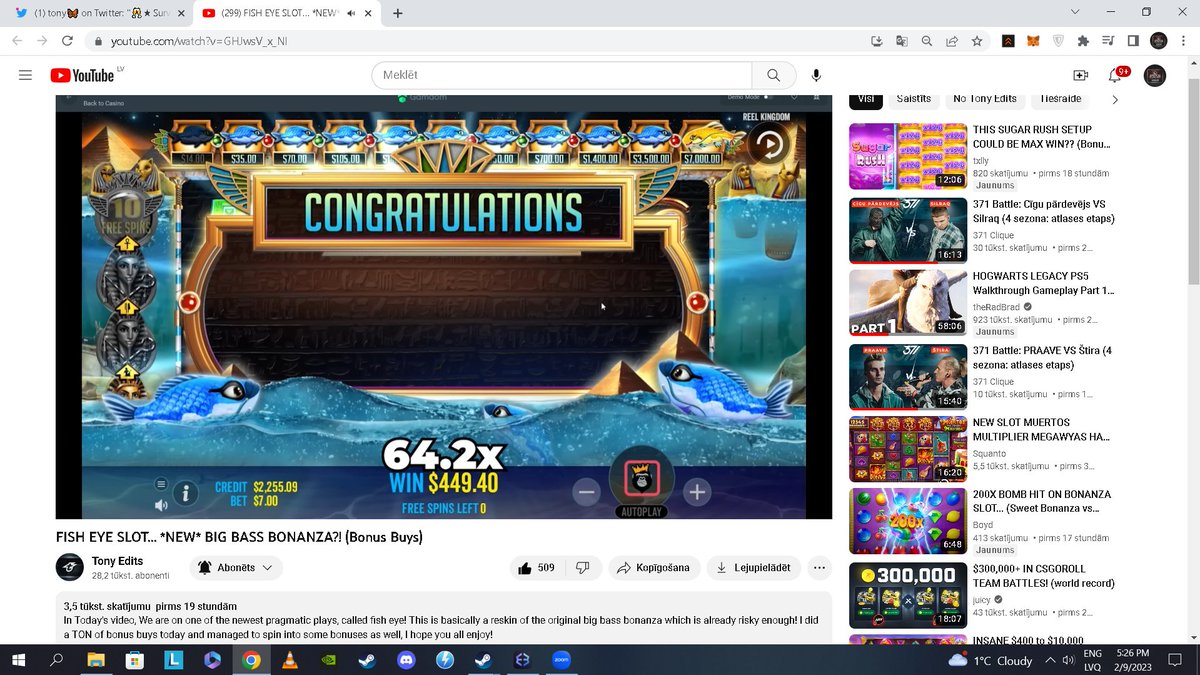Image resolution: width=1200 pixels, height=675 pixels.
Task: Open the VLC media player taskbar icon
Action: pos(290,660)
